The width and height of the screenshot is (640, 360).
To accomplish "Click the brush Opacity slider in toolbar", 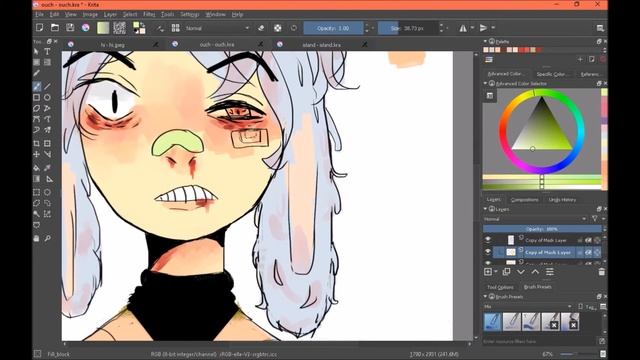I will [333, 28].
